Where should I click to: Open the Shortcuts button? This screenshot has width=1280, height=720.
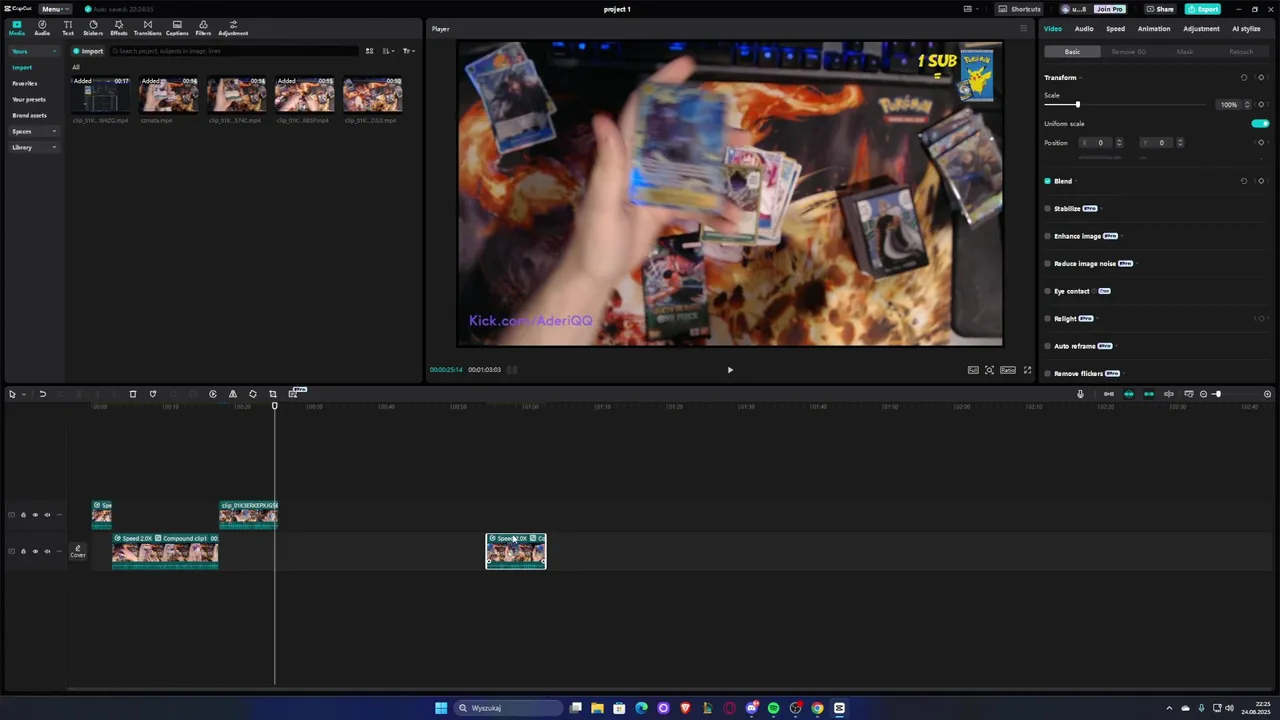tap(1020, 9)
